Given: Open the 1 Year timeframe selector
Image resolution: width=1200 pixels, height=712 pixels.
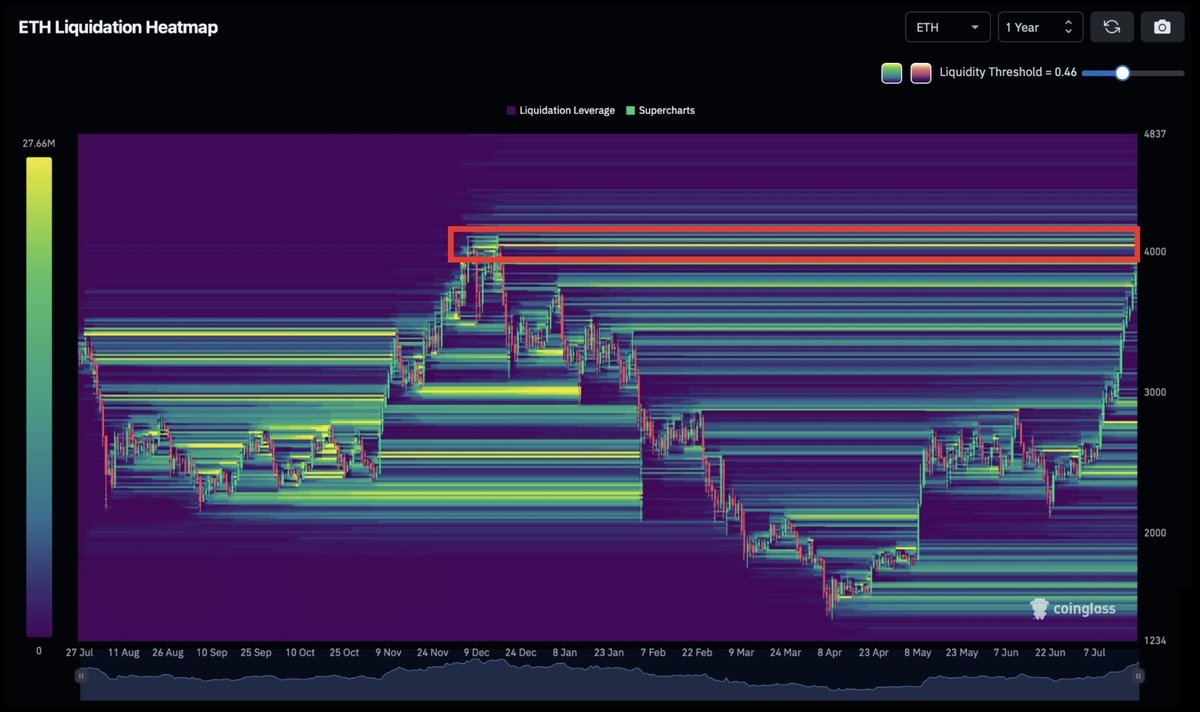Looking at the screenshot, I should (x=1040, y=27).
